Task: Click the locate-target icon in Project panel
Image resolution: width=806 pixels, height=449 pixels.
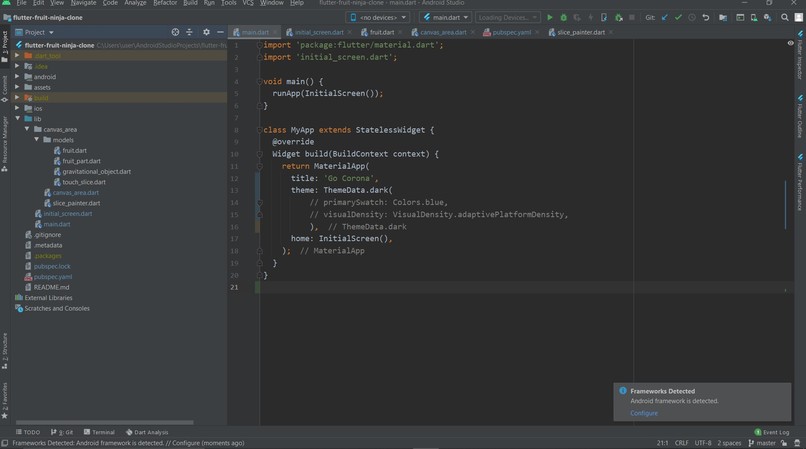Action: click(175, 32)
